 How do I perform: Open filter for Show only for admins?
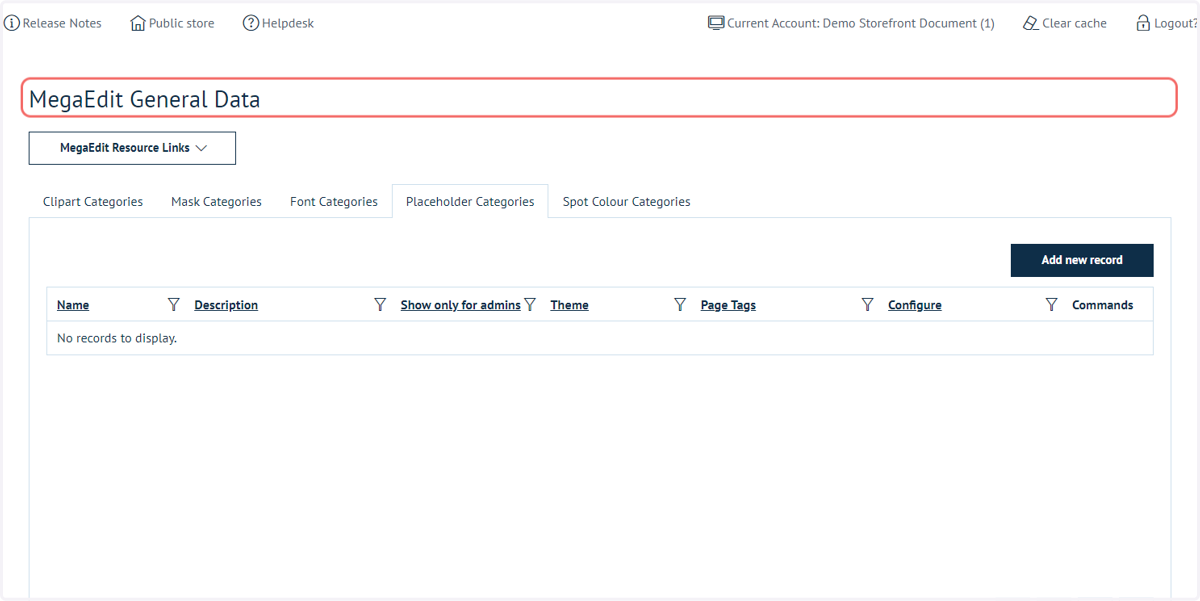530,305
